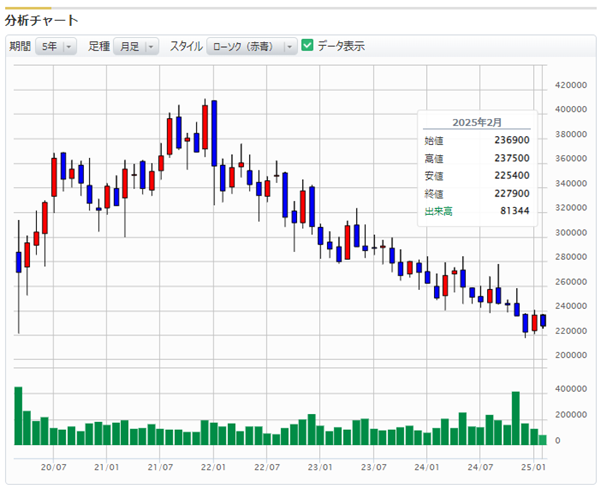Image resolution: width=601 pixels, height=490 pixels.
Task: Open the スタイル ローソク(赤青) dropdown
Action: 252,46
